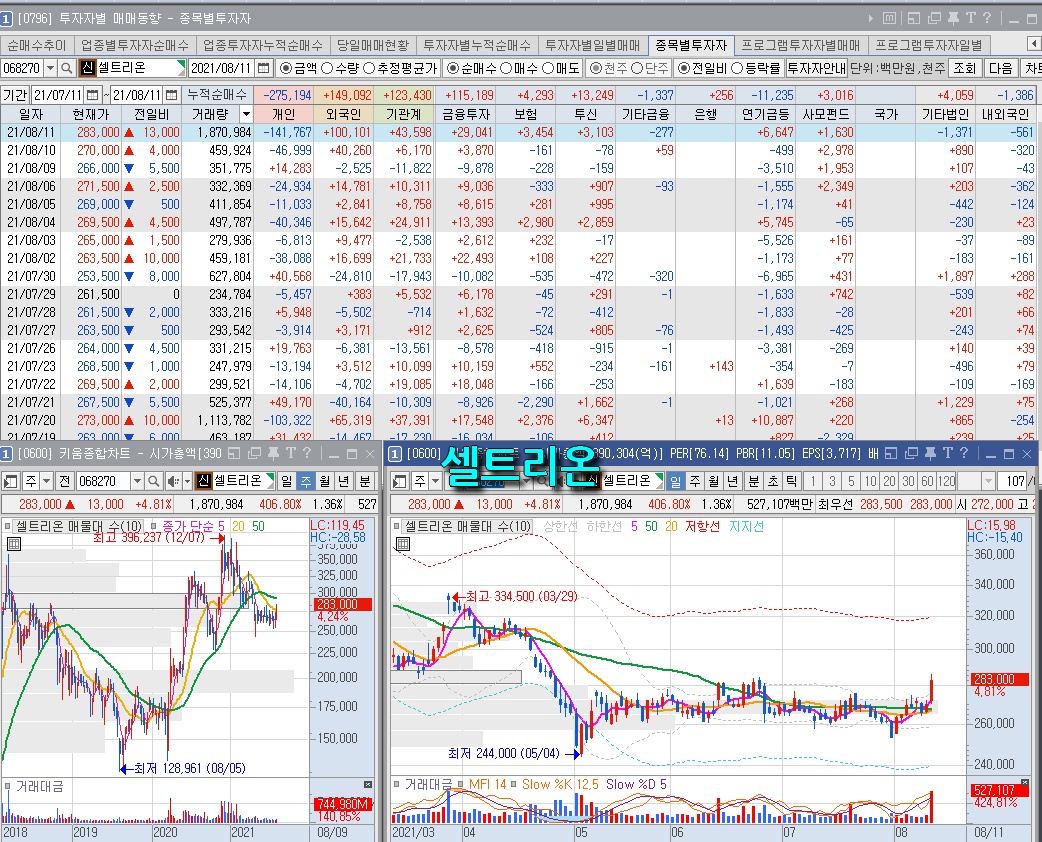Click the speaker sound icon in left chart toolbar
The height and width of the screenshot is (842, 1042).
172,480
